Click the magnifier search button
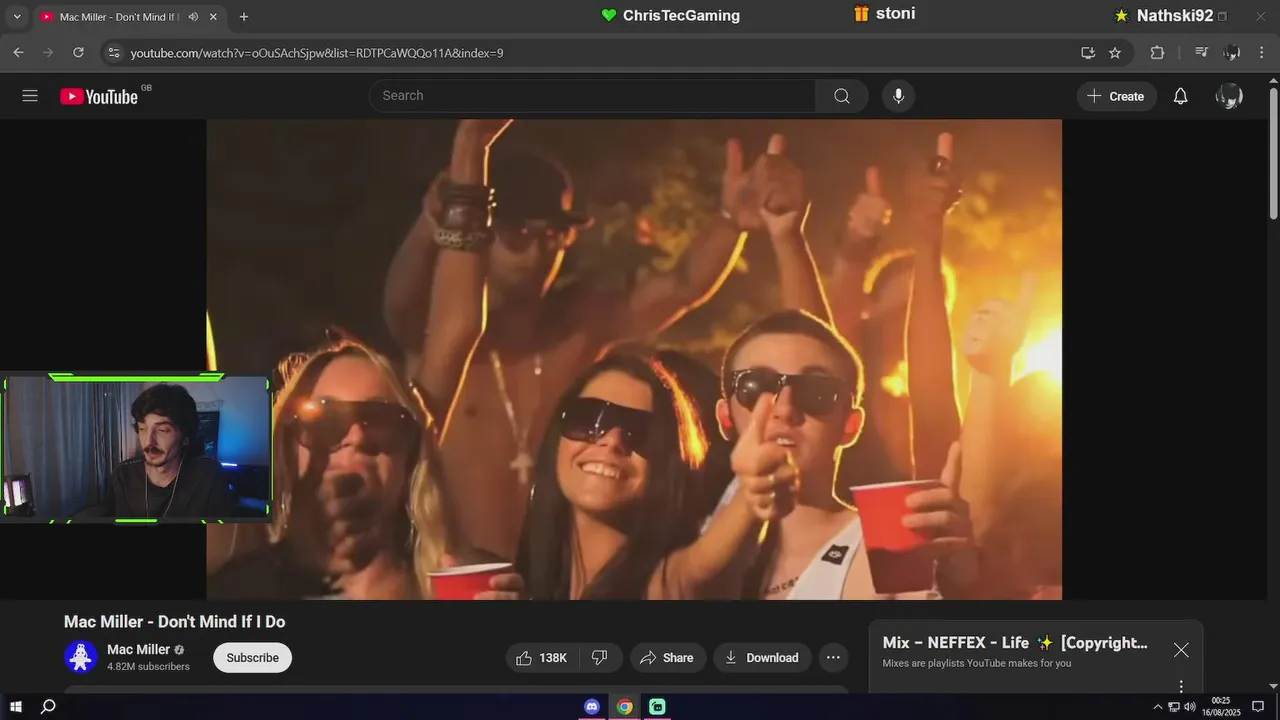This screenshot has width=1280, height=720. click(842, 96)
